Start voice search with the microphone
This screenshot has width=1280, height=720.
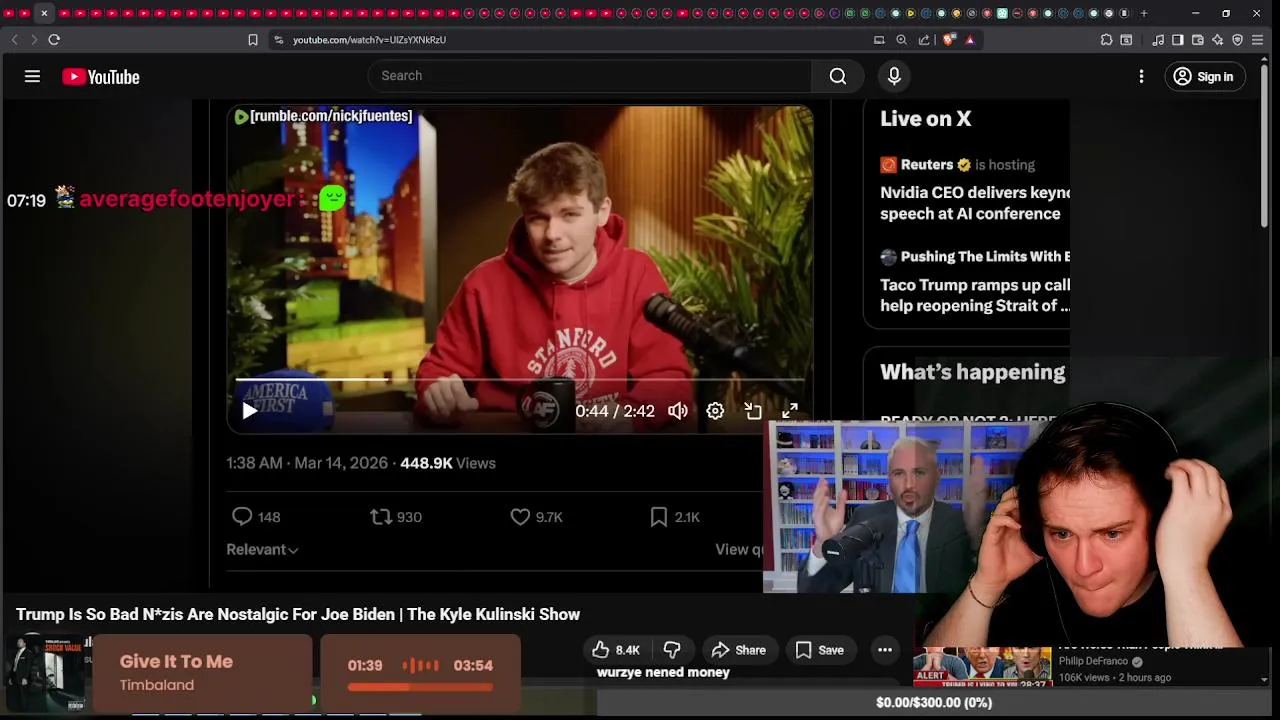(x=894, y=76)
